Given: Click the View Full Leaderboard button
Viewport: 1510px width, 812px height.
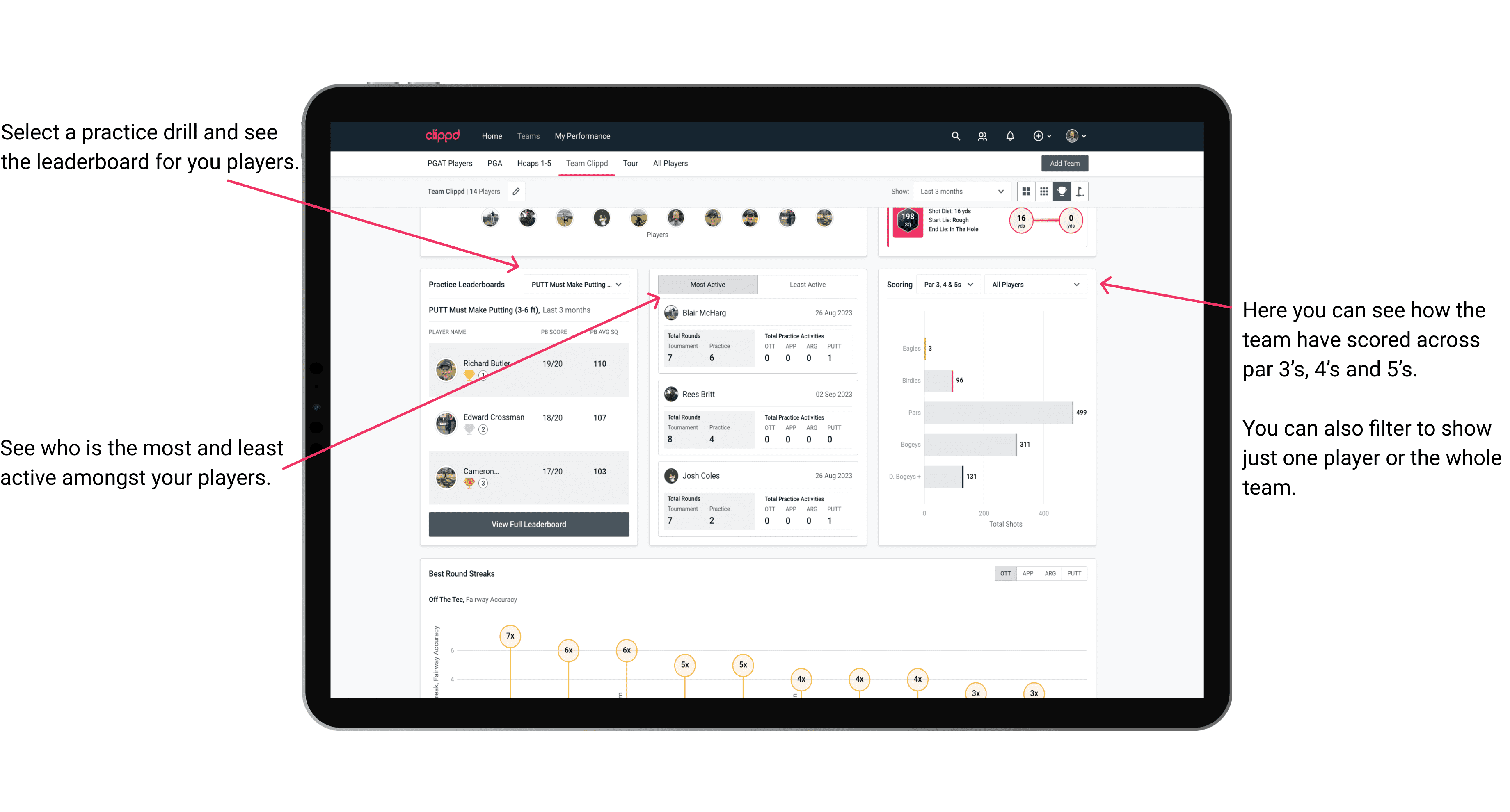Looking at the screenshot, I should (x=528, y=524).
